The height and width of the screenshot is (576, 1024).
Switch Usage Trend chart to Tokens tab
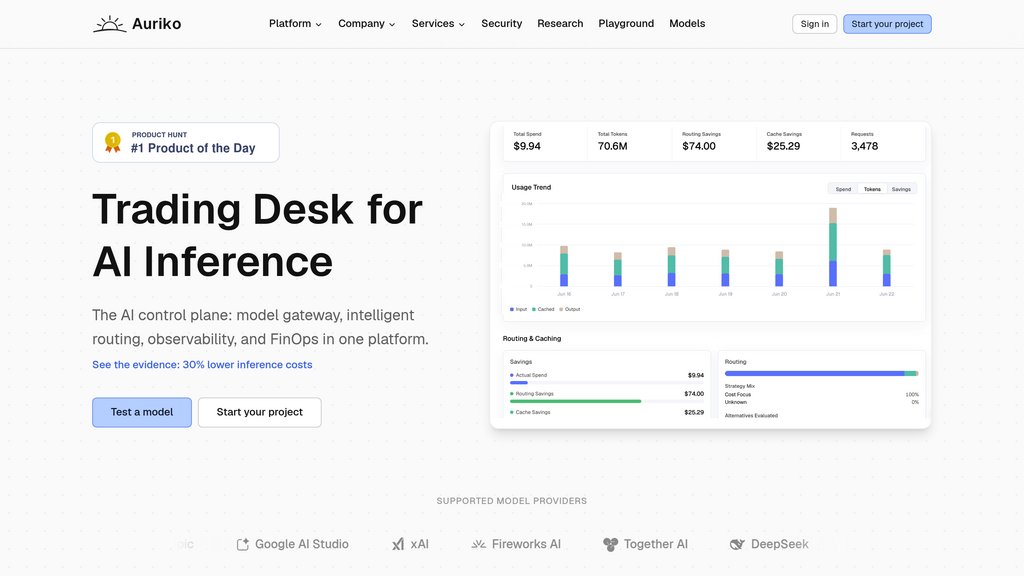pyautogui.click(x=872, y=189)
